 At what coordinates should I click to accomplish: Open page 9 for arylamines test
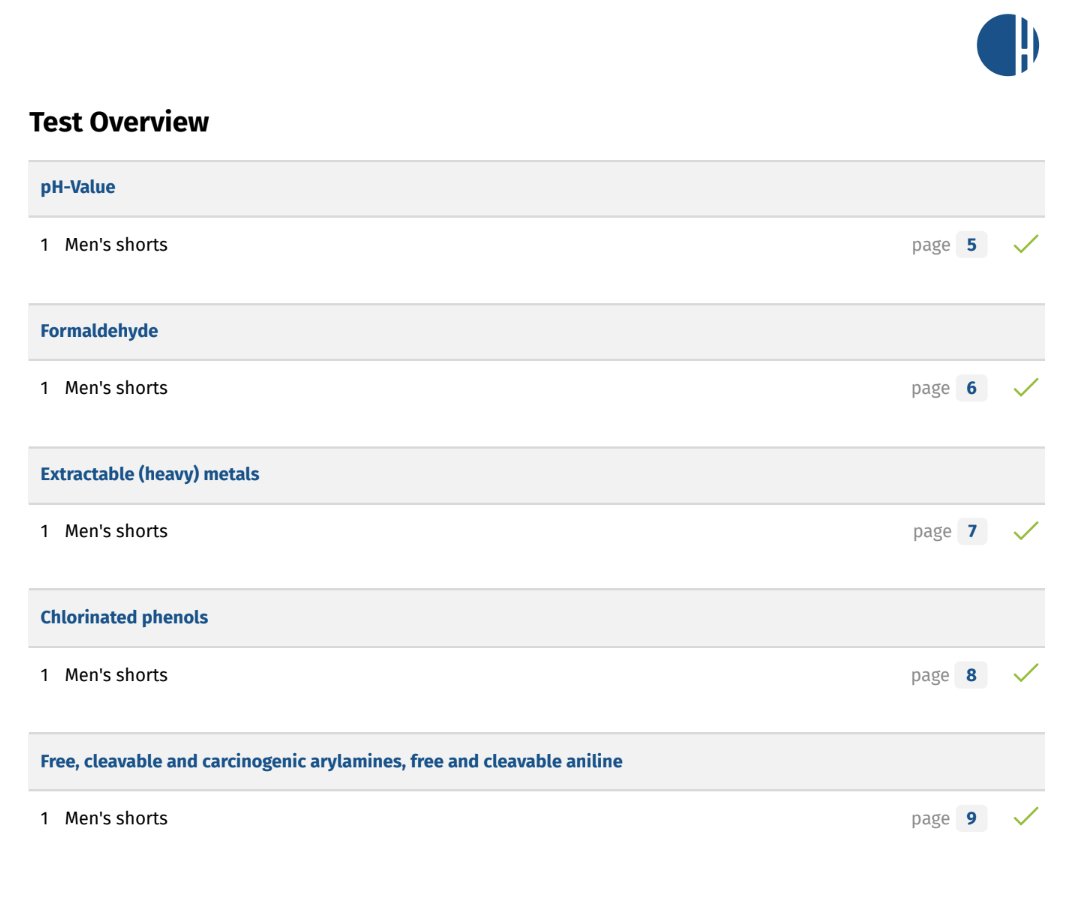click(971, 818)
